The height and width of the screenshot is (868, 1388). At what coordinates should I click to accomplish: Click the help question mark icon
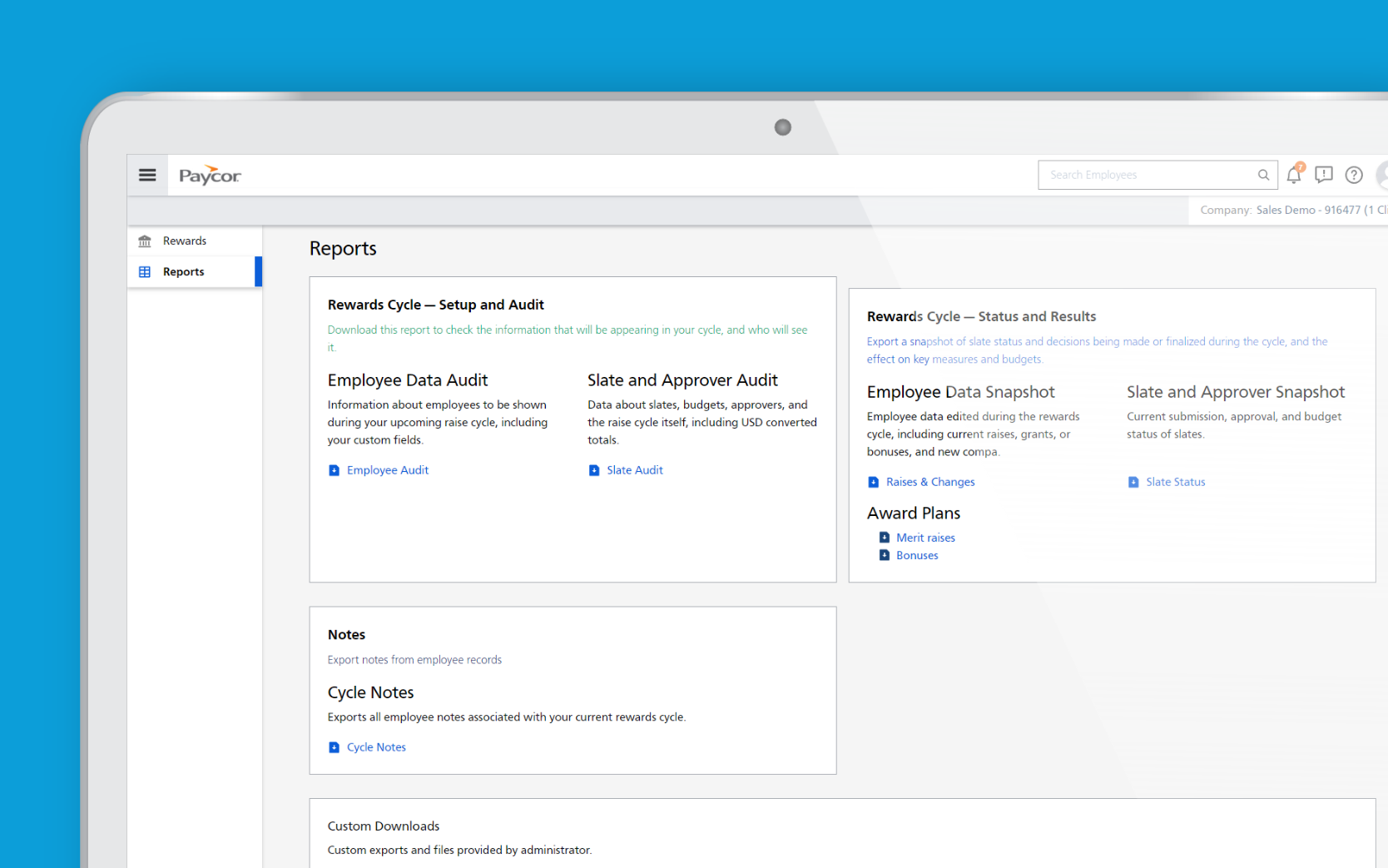pyautogui.click(x=1354, y=175)
